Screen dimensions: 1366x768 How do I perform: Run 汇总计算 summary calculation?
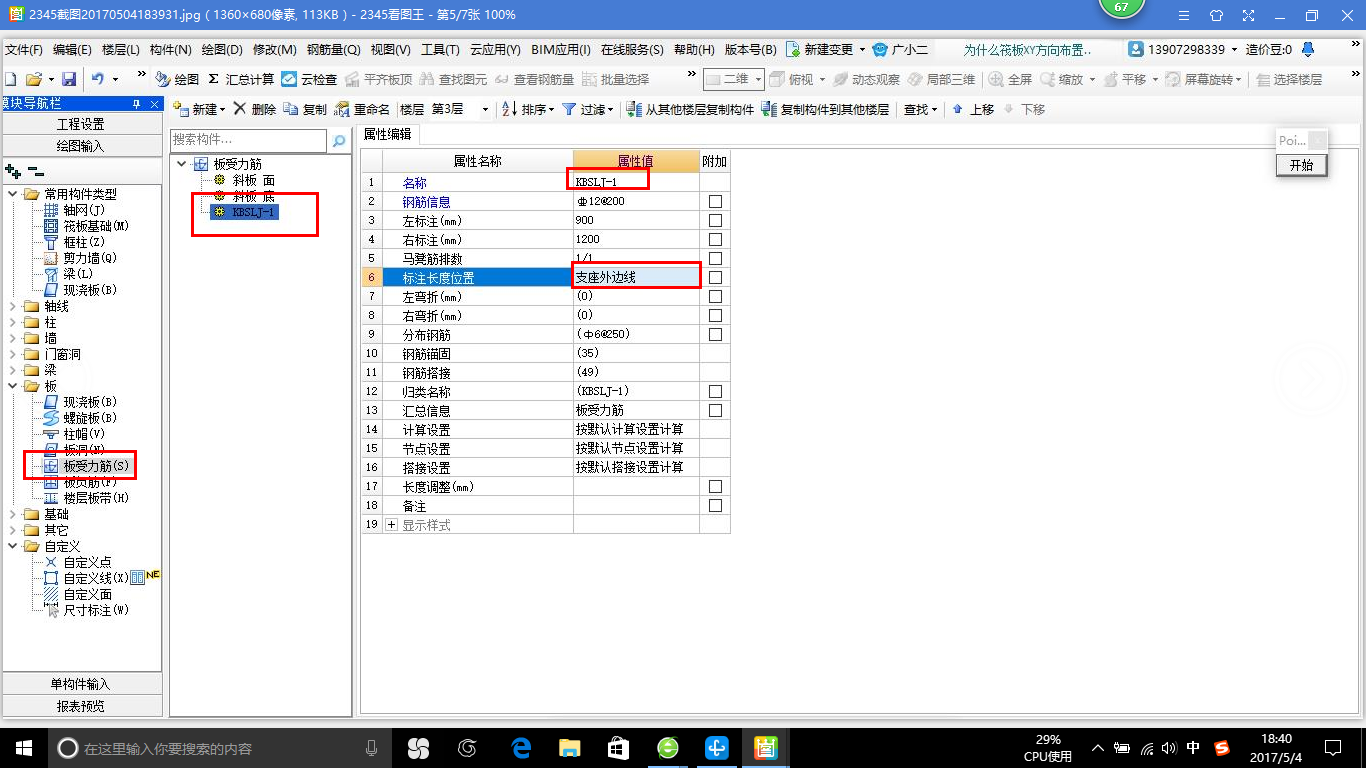241,79
